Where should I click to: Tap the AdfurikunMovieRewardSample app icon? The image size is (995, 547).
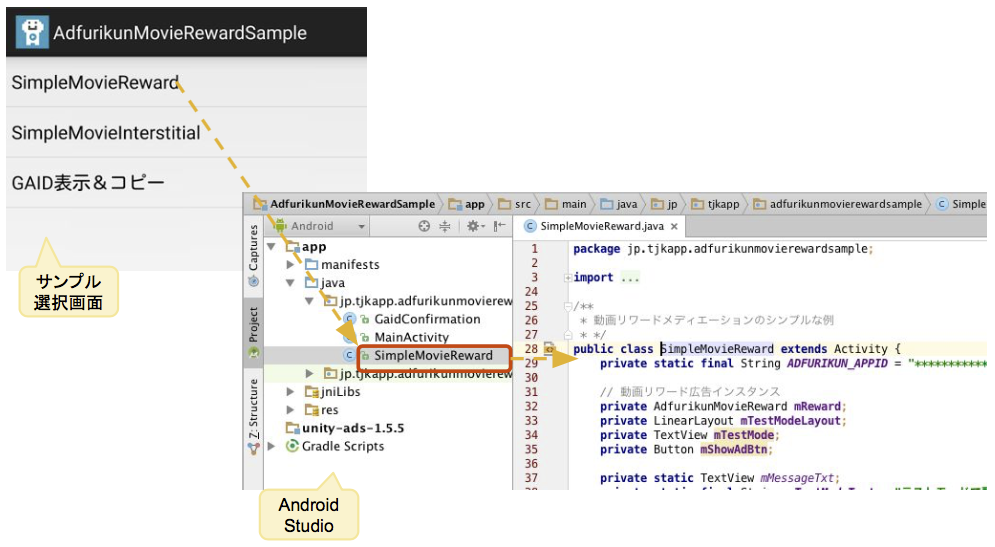pos(32,32)
